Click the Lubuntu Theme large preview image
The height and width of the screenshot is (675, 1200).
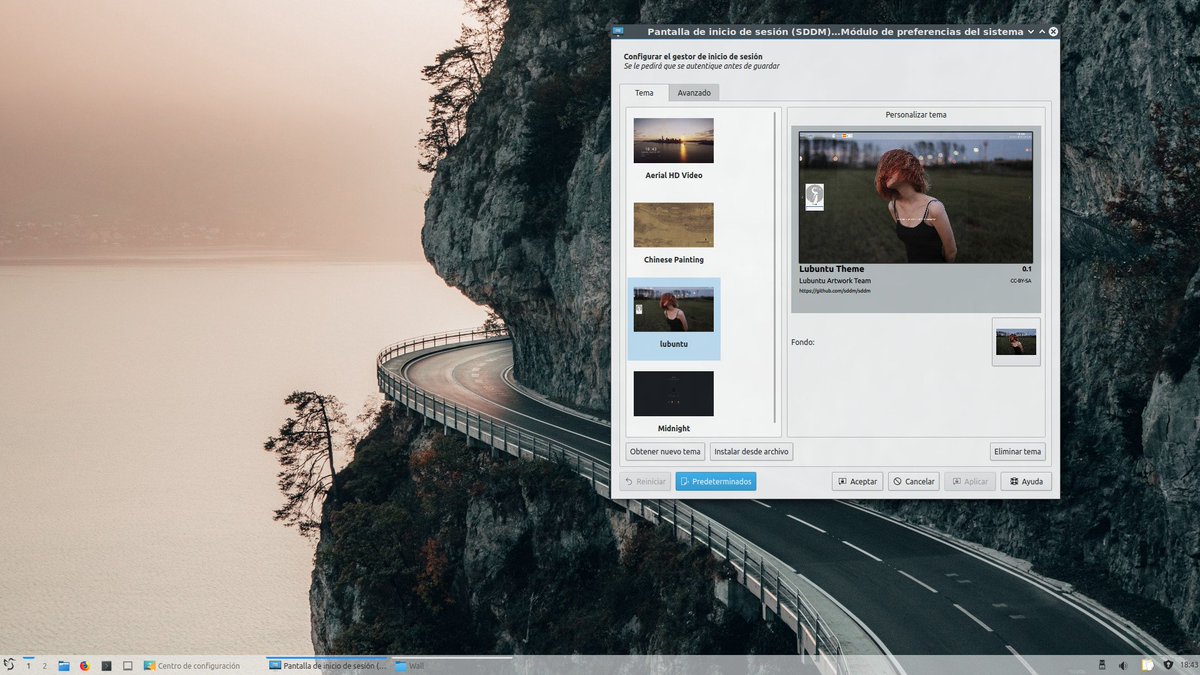click(x=916, y=197)
